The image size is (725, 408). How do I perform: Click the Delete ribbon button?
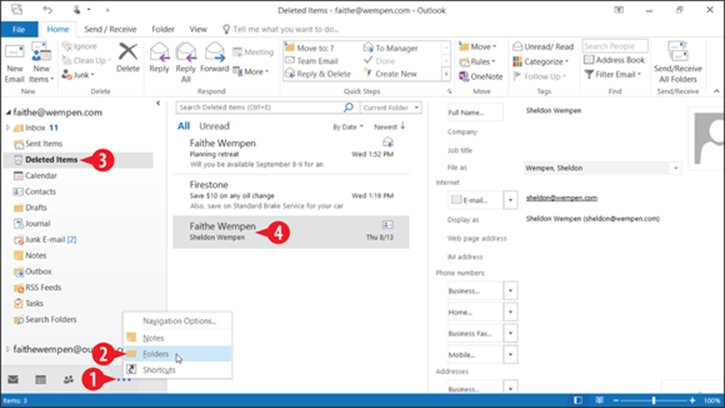click(128, 58)
